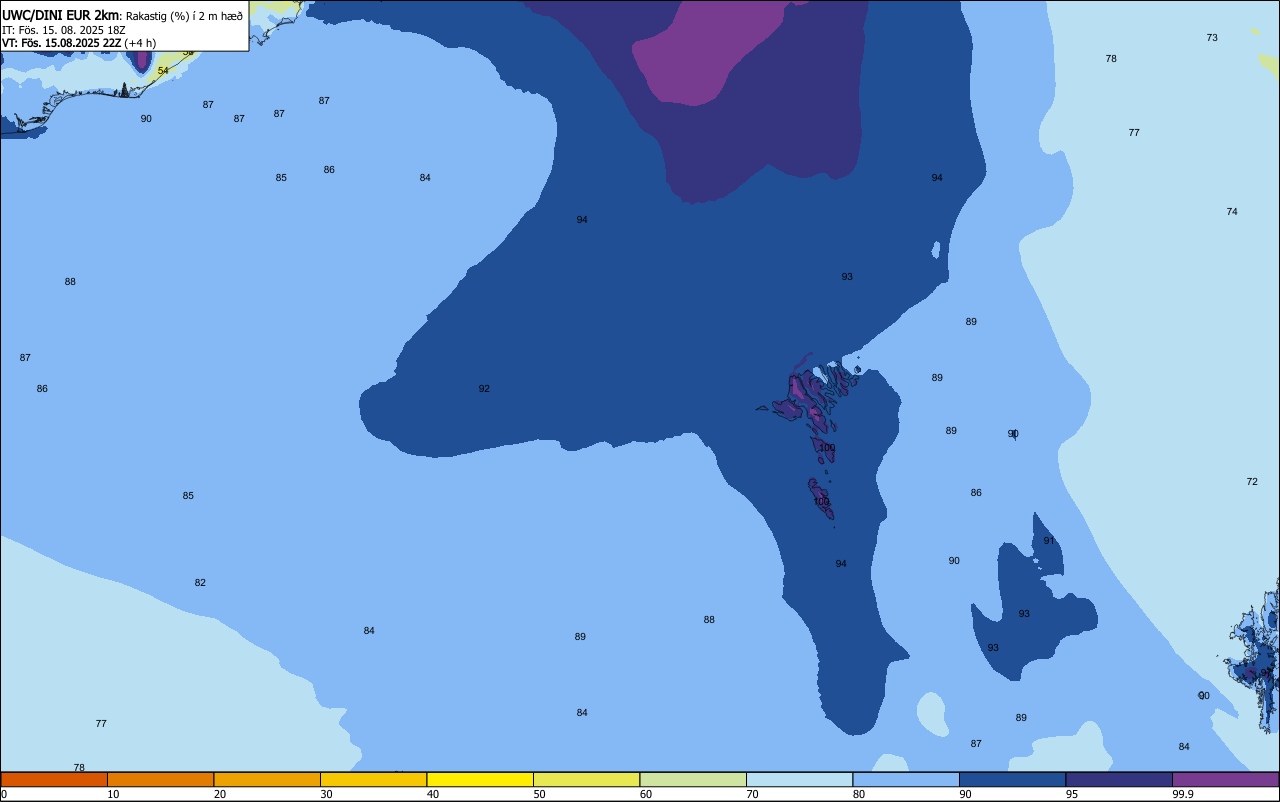Click the label 'Rakastig (%) í 2 m hæð'

tap(184, 16)
